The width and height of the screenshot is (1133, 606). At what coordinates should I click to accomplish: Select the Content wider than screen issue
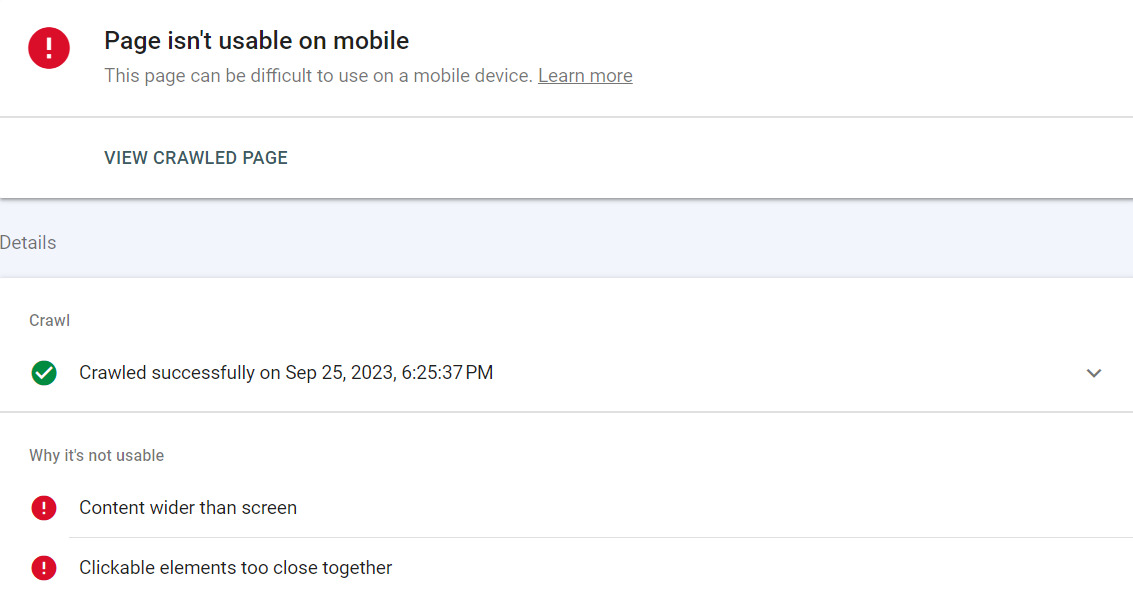click(188, 508)
